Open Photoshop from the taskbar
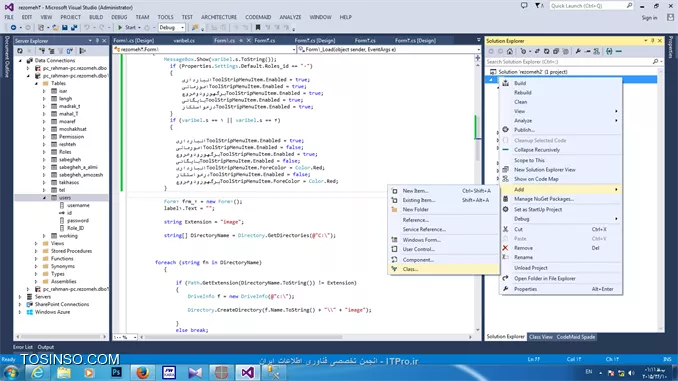Image resolution: width=678 pixels, height=381 pixels. pyautogui.click(x=116, y=372)
